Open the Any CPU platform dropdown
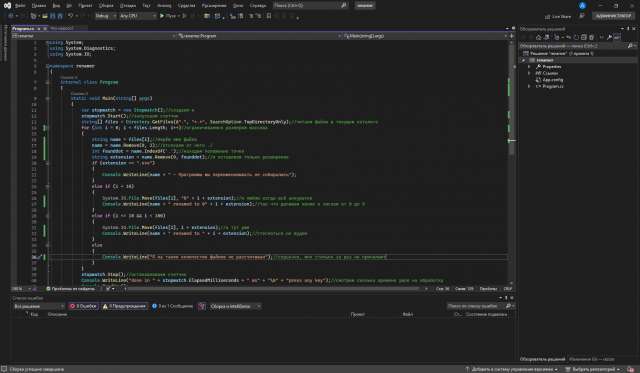 (138, 16)
